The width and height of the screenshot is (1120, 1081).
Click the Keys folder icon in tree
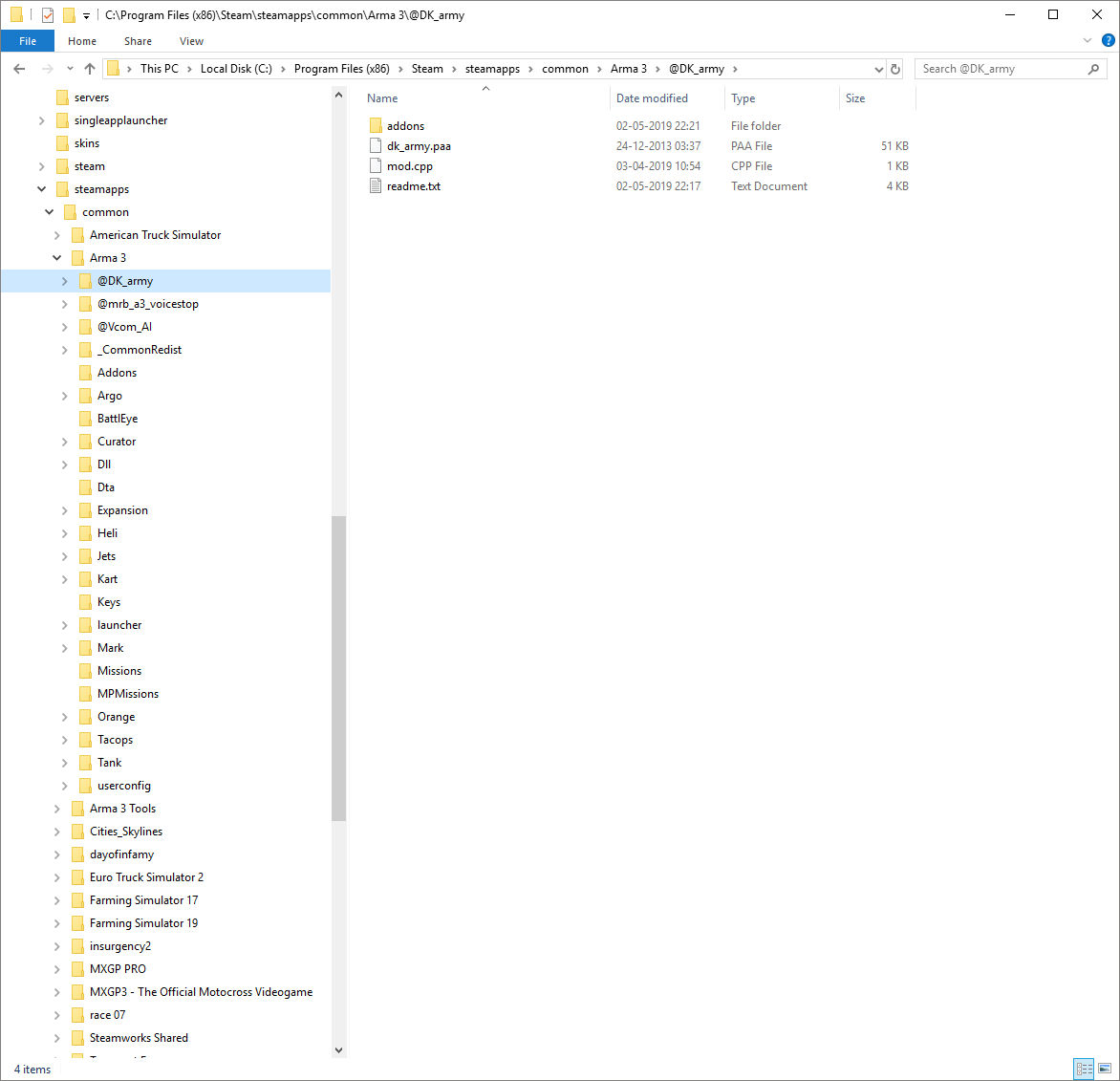pyautogui.click(x=85, y=602)
